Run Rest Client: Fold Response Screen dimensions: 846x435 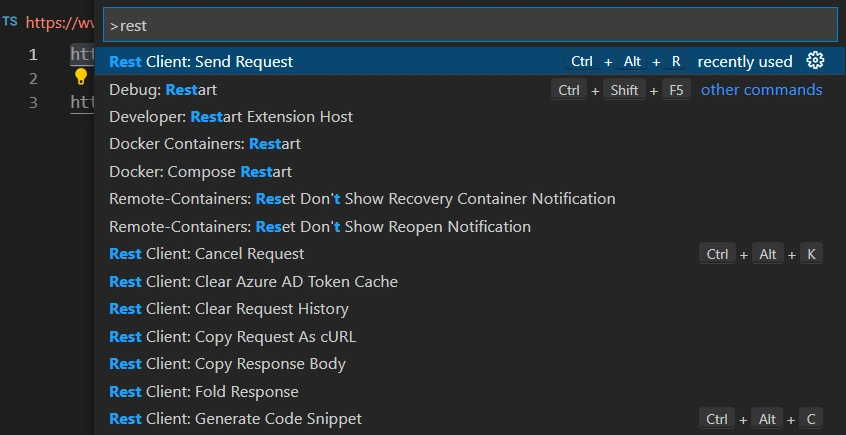468,392
